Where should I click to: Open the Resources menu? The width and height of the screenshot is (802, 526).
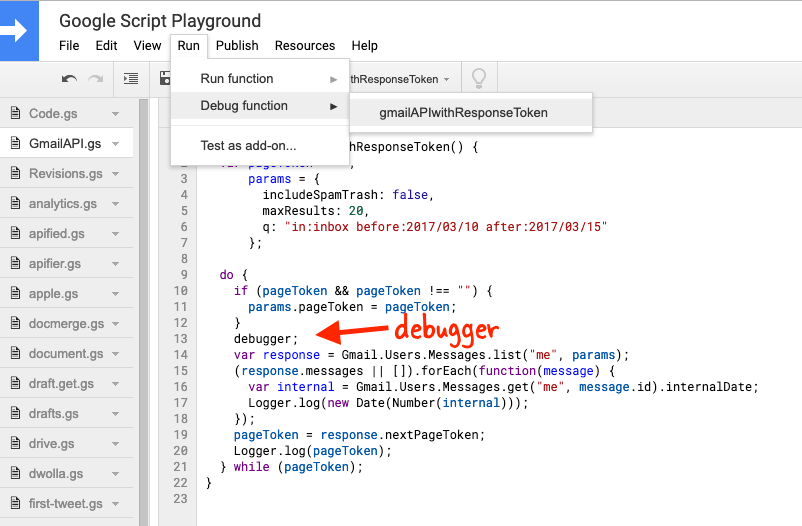[305, 46]
